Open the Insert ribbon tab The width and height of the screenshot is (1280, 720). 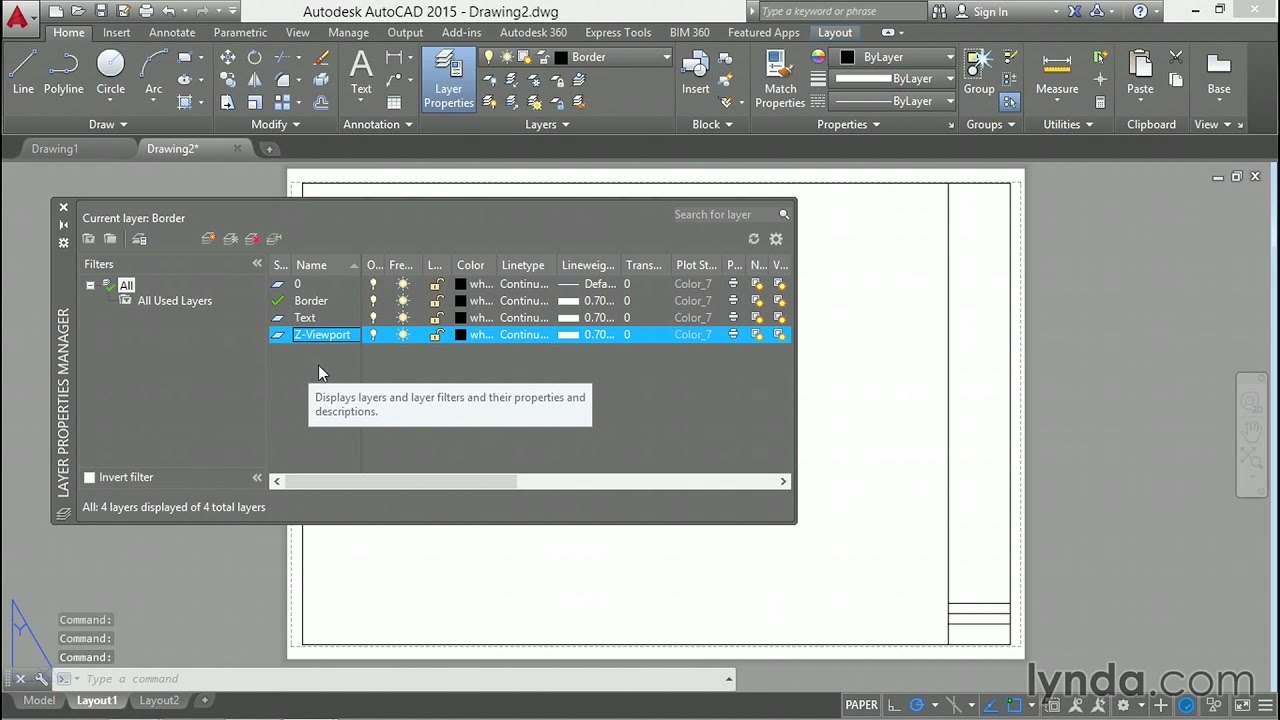116,32
